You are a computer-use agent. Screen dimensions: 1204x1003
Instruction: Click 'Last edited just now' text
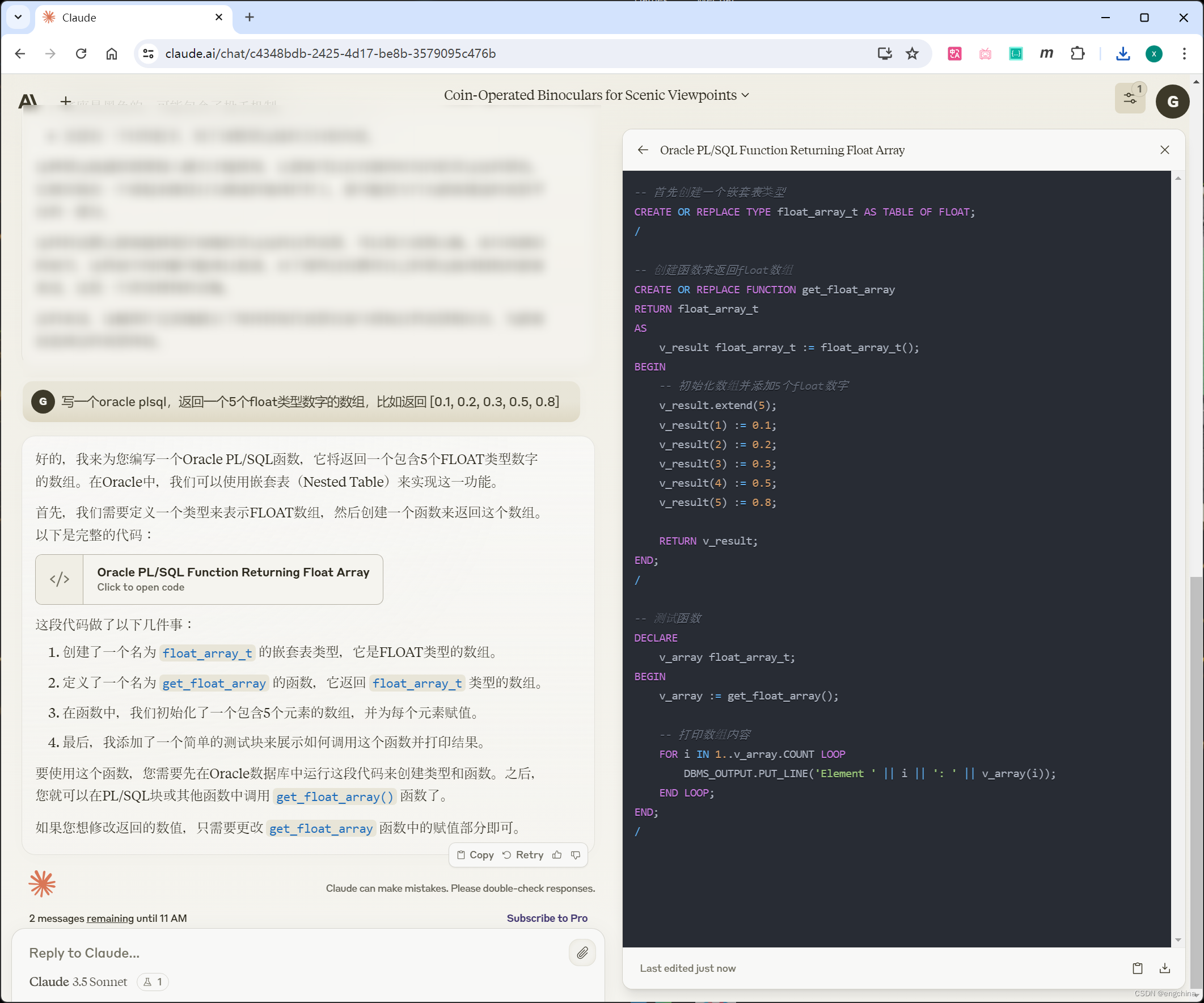(x=687, y=968)
